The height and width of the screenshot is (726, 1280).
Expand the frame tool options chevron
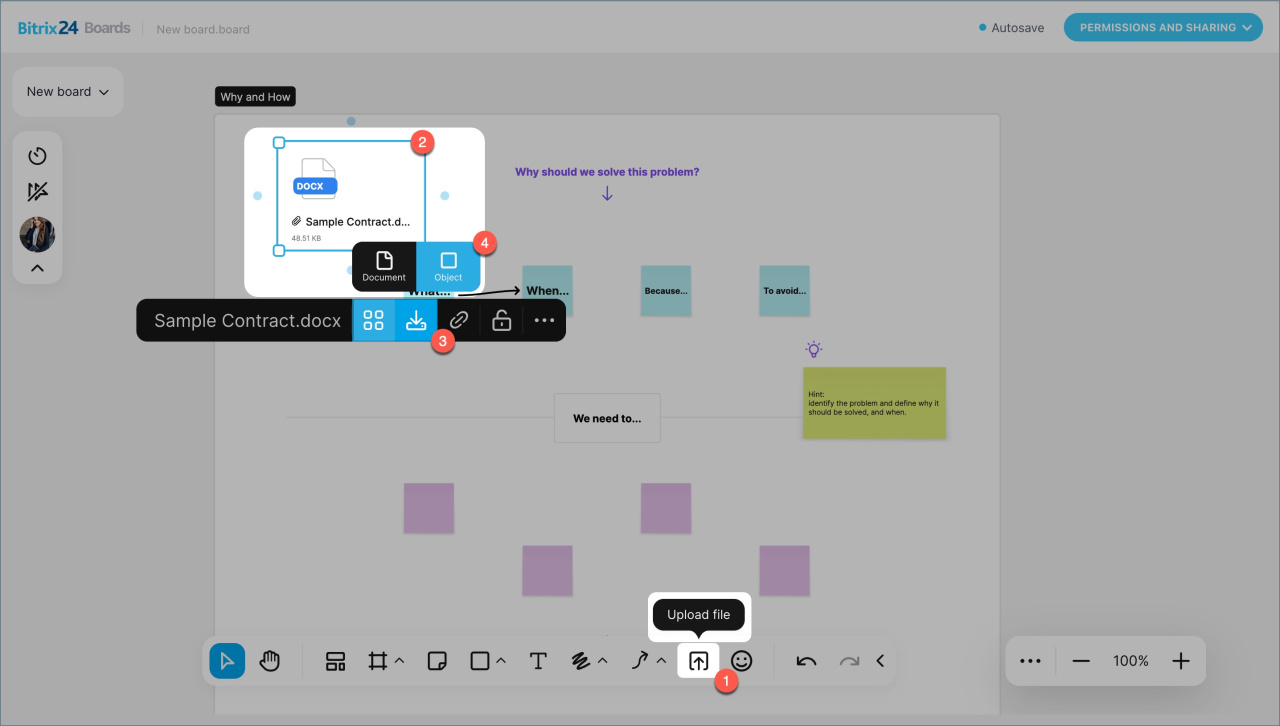pyautogui.click(x=399, y=661)
